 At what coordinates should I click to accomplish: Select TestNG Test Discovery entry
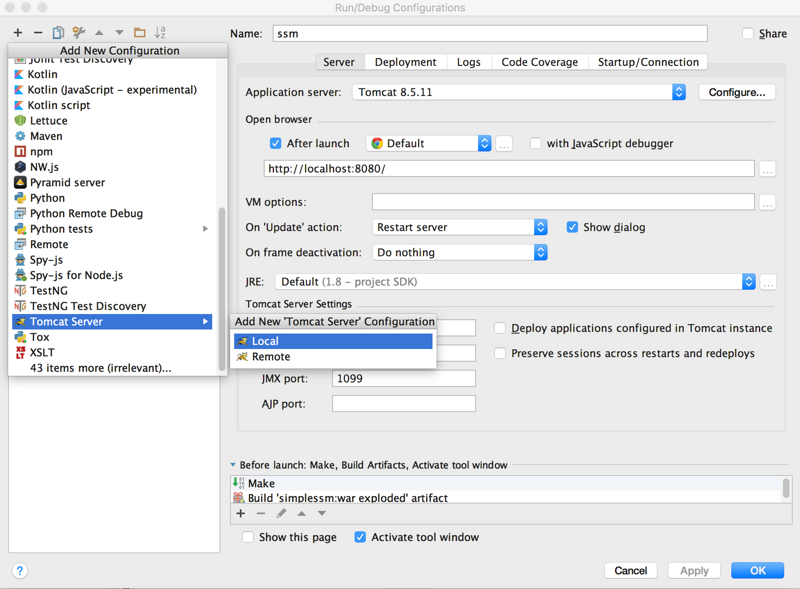[112, 306]
